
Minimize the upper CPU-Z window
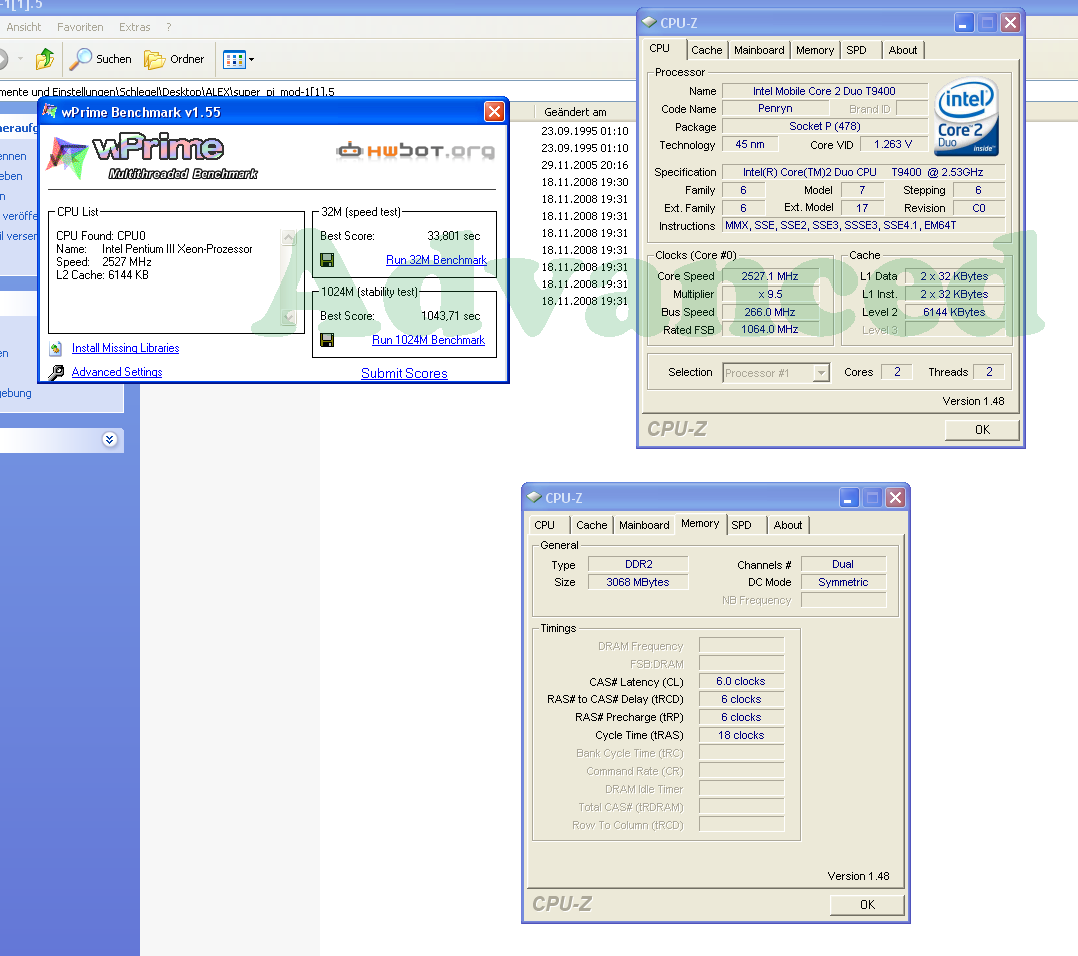[x=963, y=23]
